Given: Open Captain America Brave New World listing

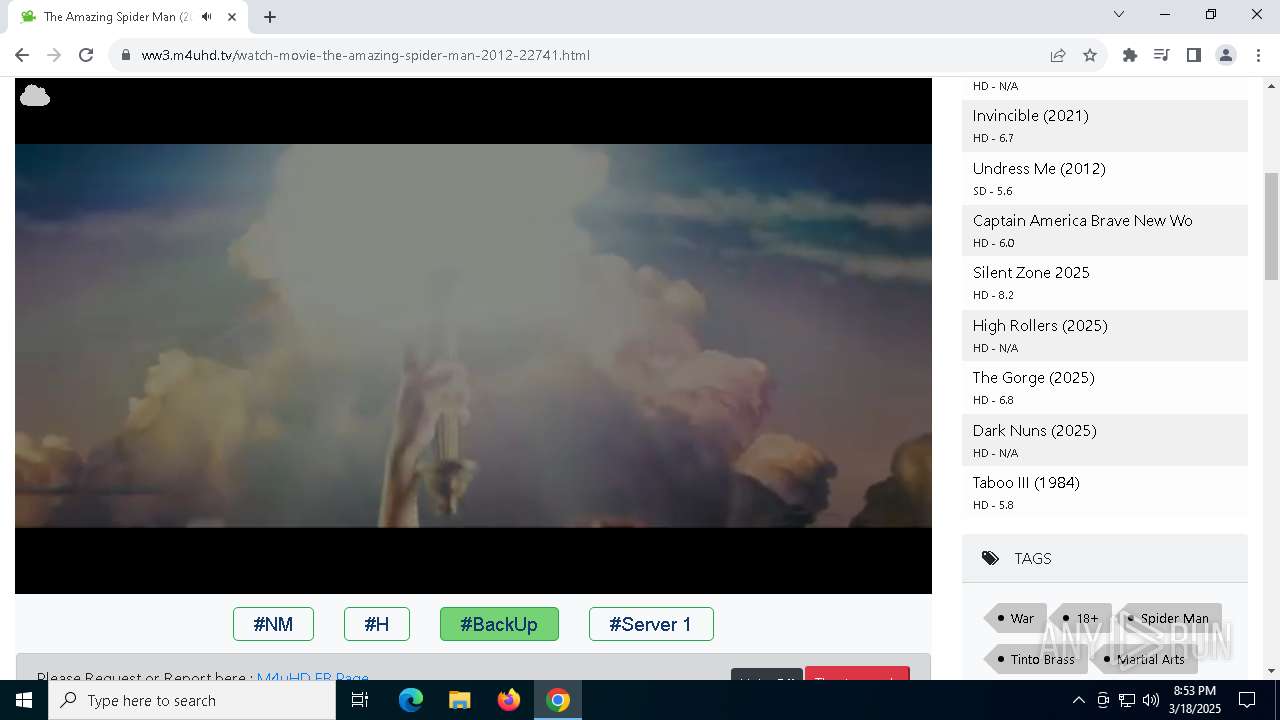Looking at the screenshot, I should point(1082,221).
